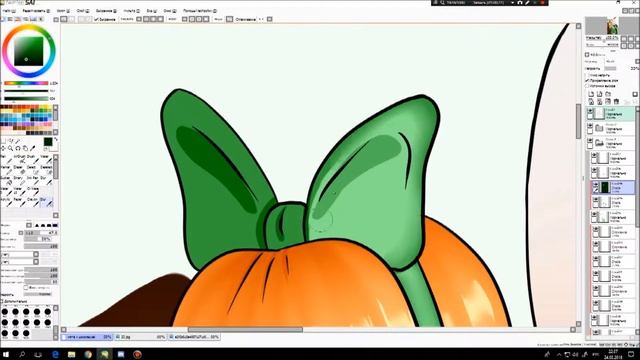The height and width of the screenshot is (360, 640).
Task: Adjust the hue rainbow slider
Action: point(26,83)
